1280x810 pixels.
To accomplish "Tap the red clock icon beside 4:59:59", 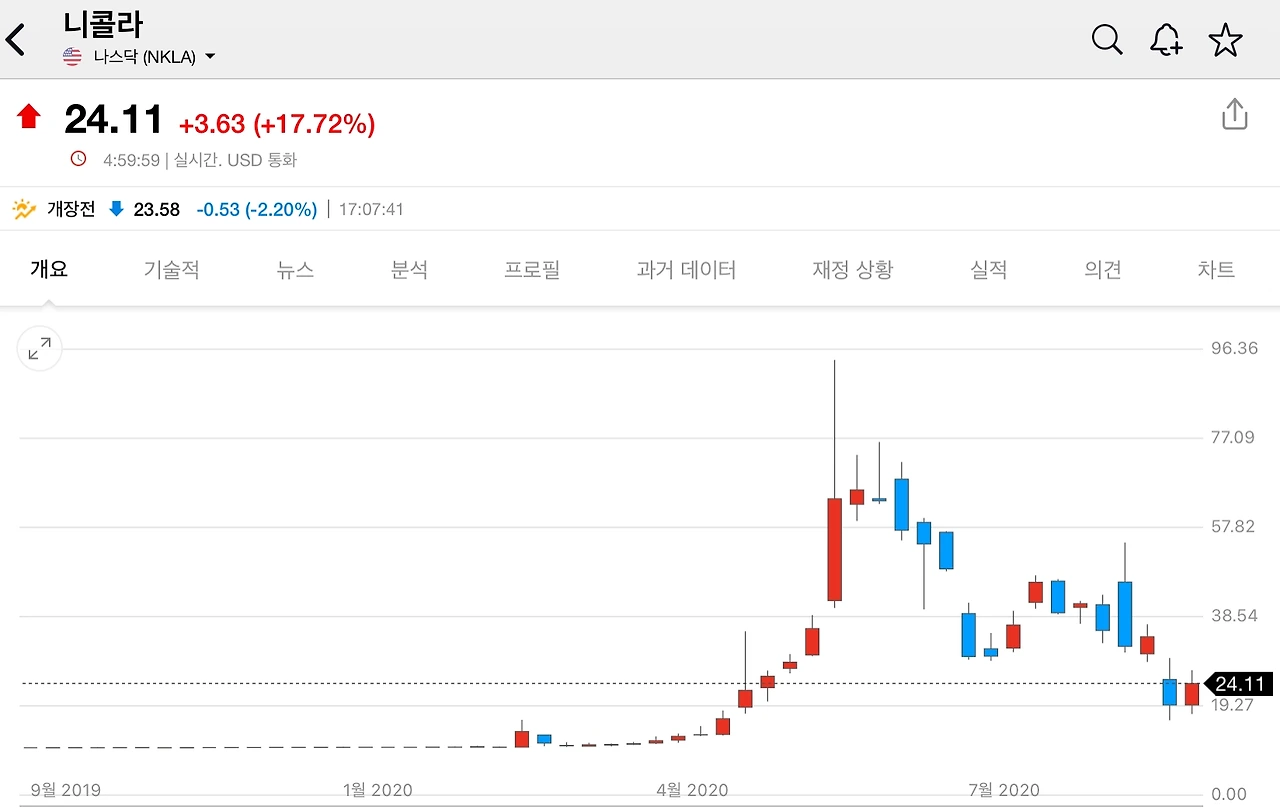I will coord(79,159).
